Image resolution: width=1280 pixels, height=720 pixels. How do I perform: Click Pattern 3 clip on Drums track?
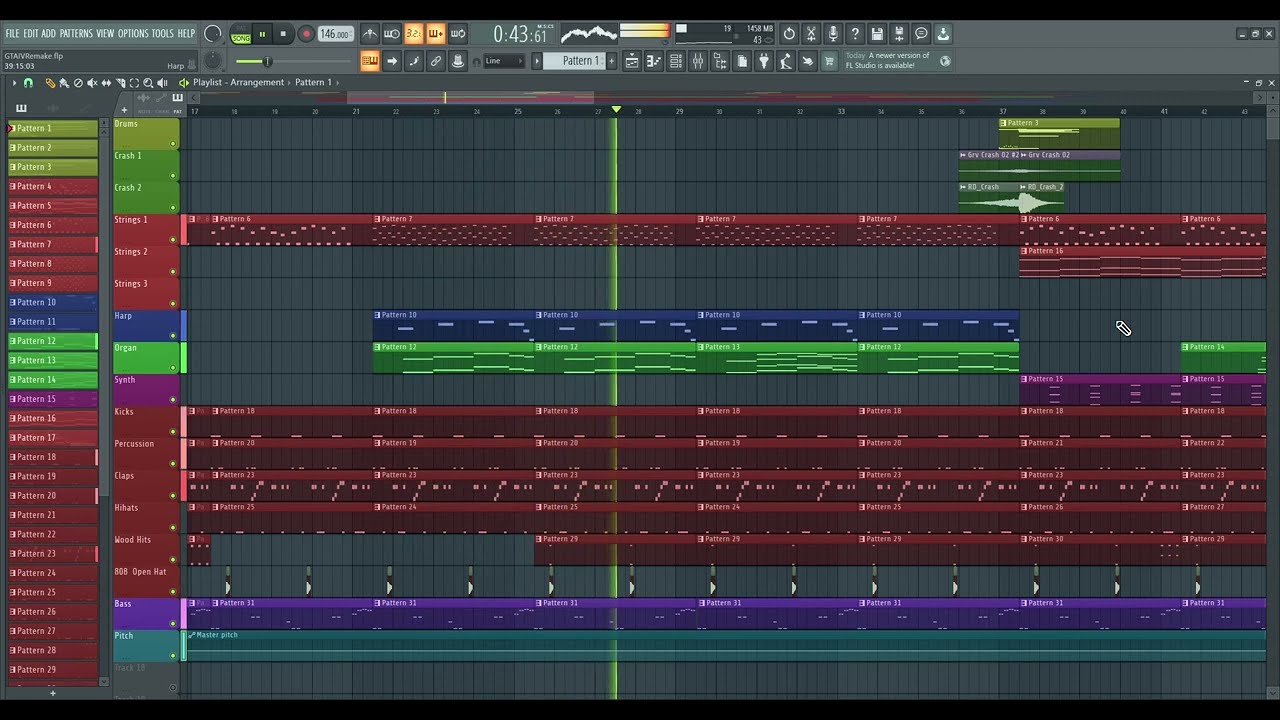(x=1060, y=133)
